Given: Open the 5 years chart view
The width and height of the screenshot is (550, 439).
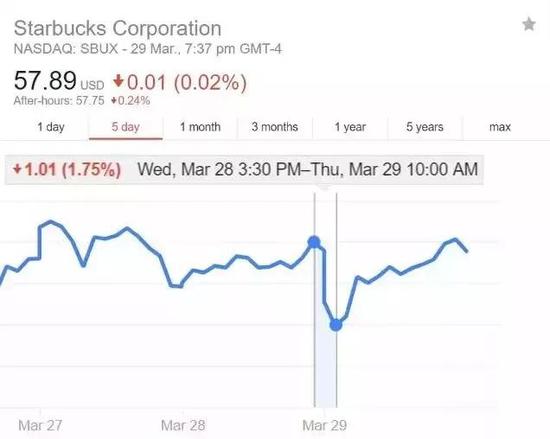Looking at the screenshot, I should click(x=425, y=127).
